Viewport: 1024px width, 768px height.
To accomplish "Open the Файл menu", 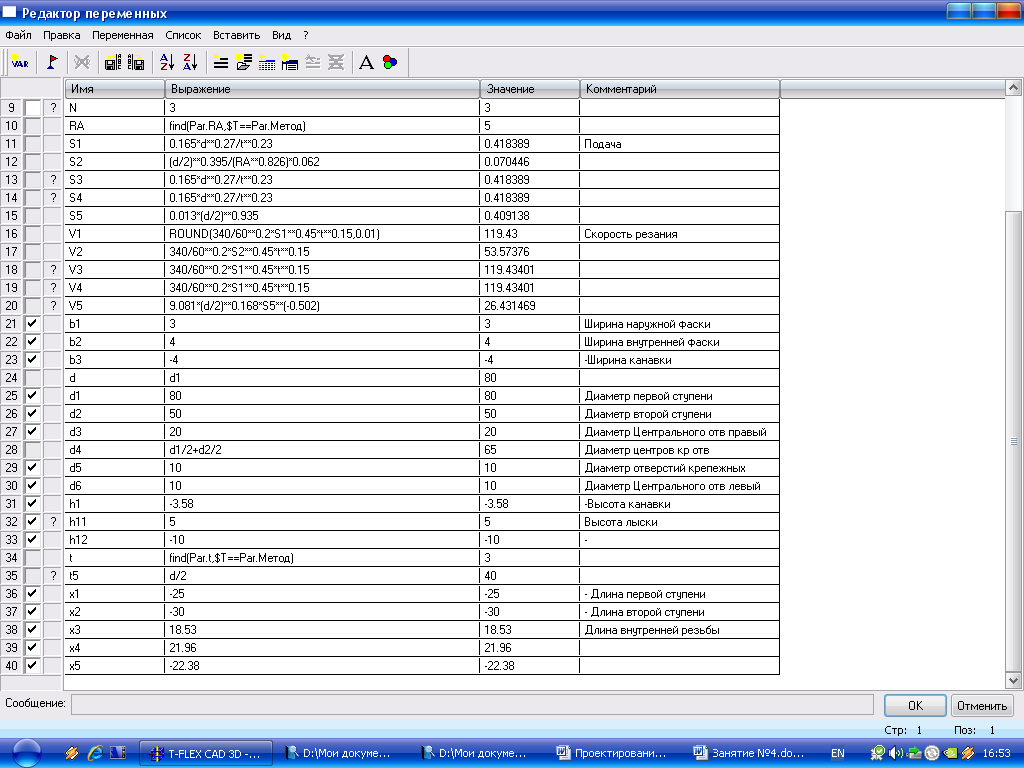I will (18, 35).
